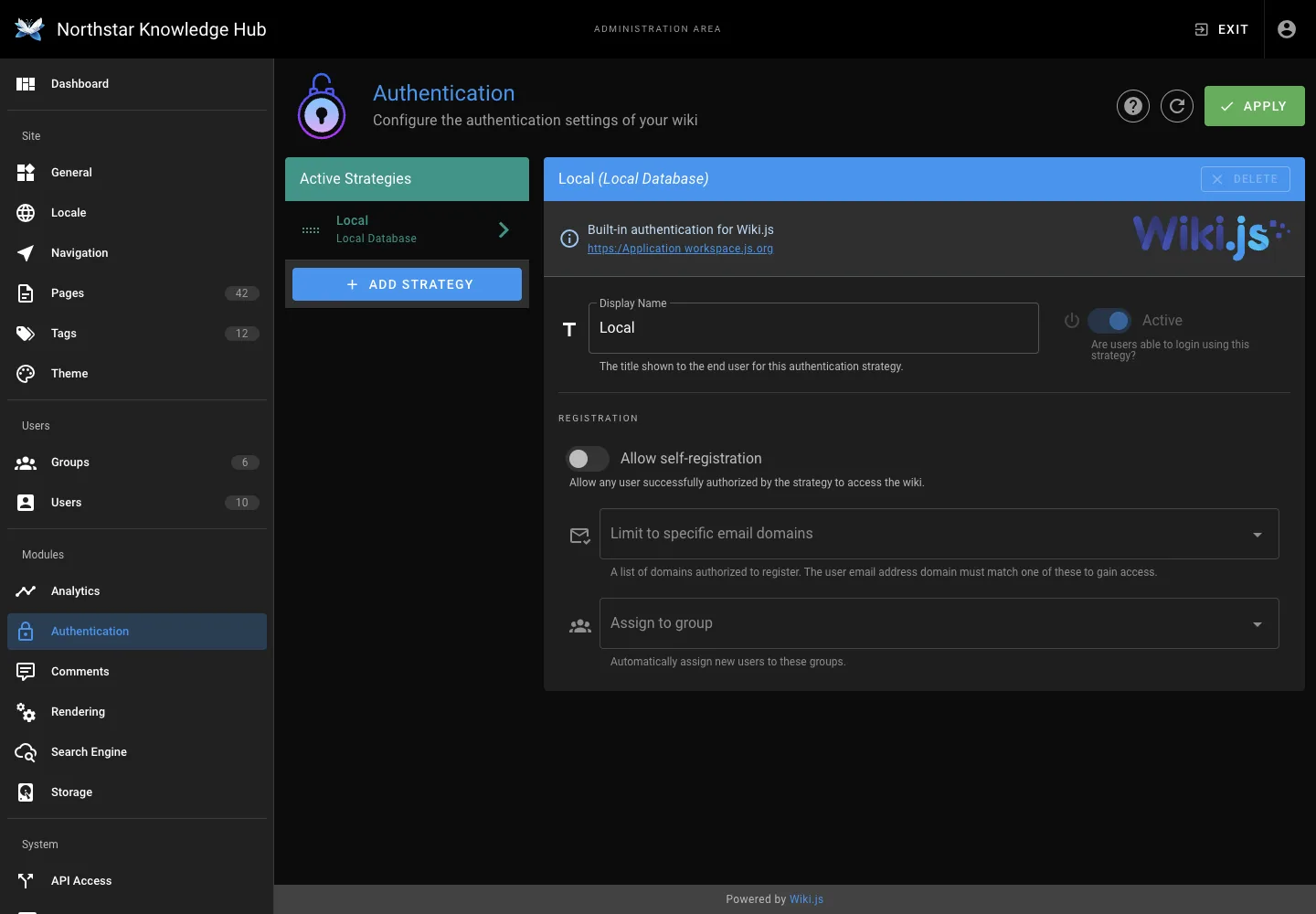The image size is (1316, 914).
Task: Click the Locale globe icon
Action: [26, 213]
